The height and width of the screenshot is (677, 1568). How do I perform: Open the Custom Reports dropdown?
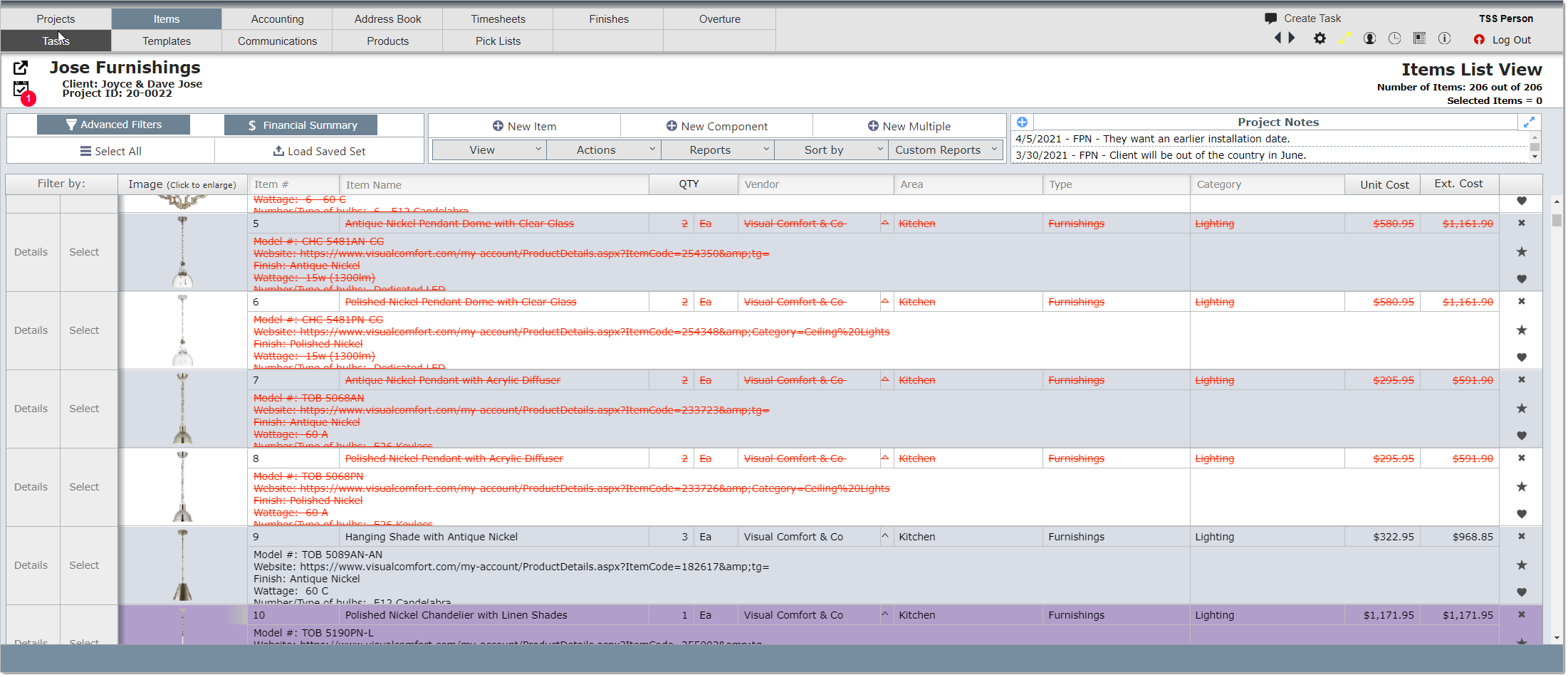946,150
